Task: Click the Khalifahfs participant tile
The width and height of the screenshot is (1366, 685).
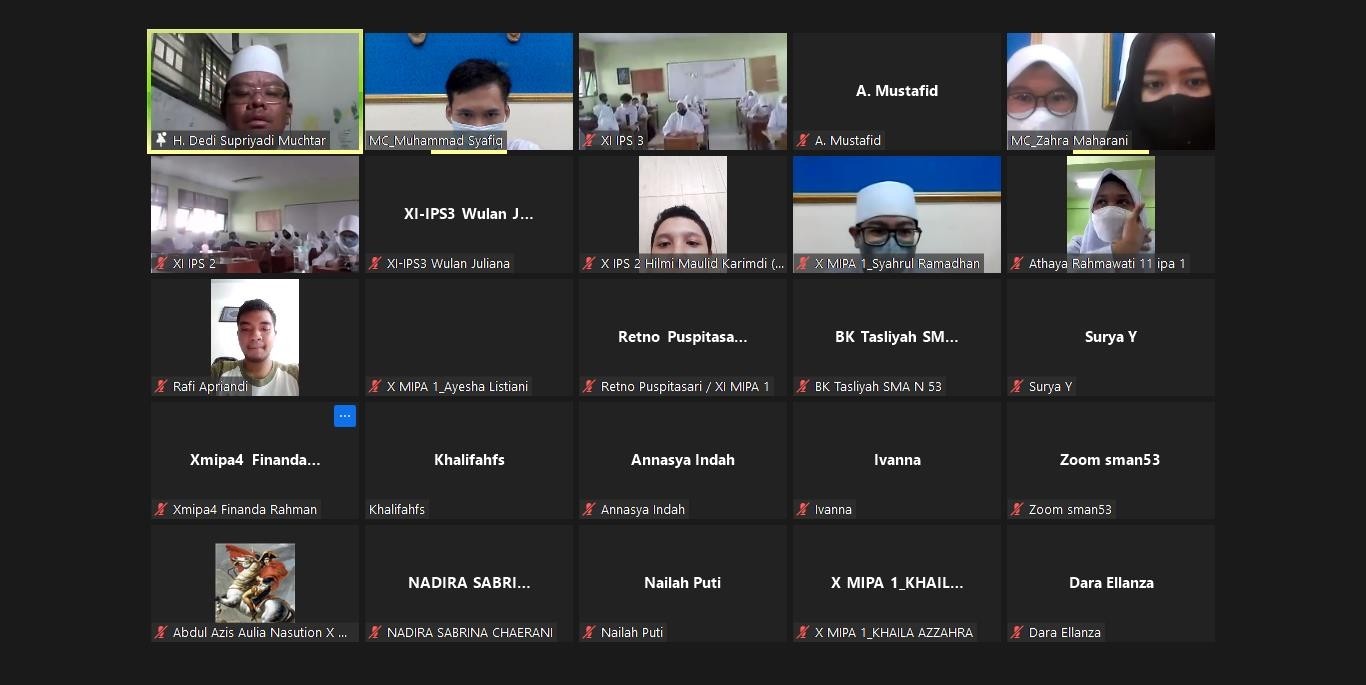Action: (x=468, y=460)
